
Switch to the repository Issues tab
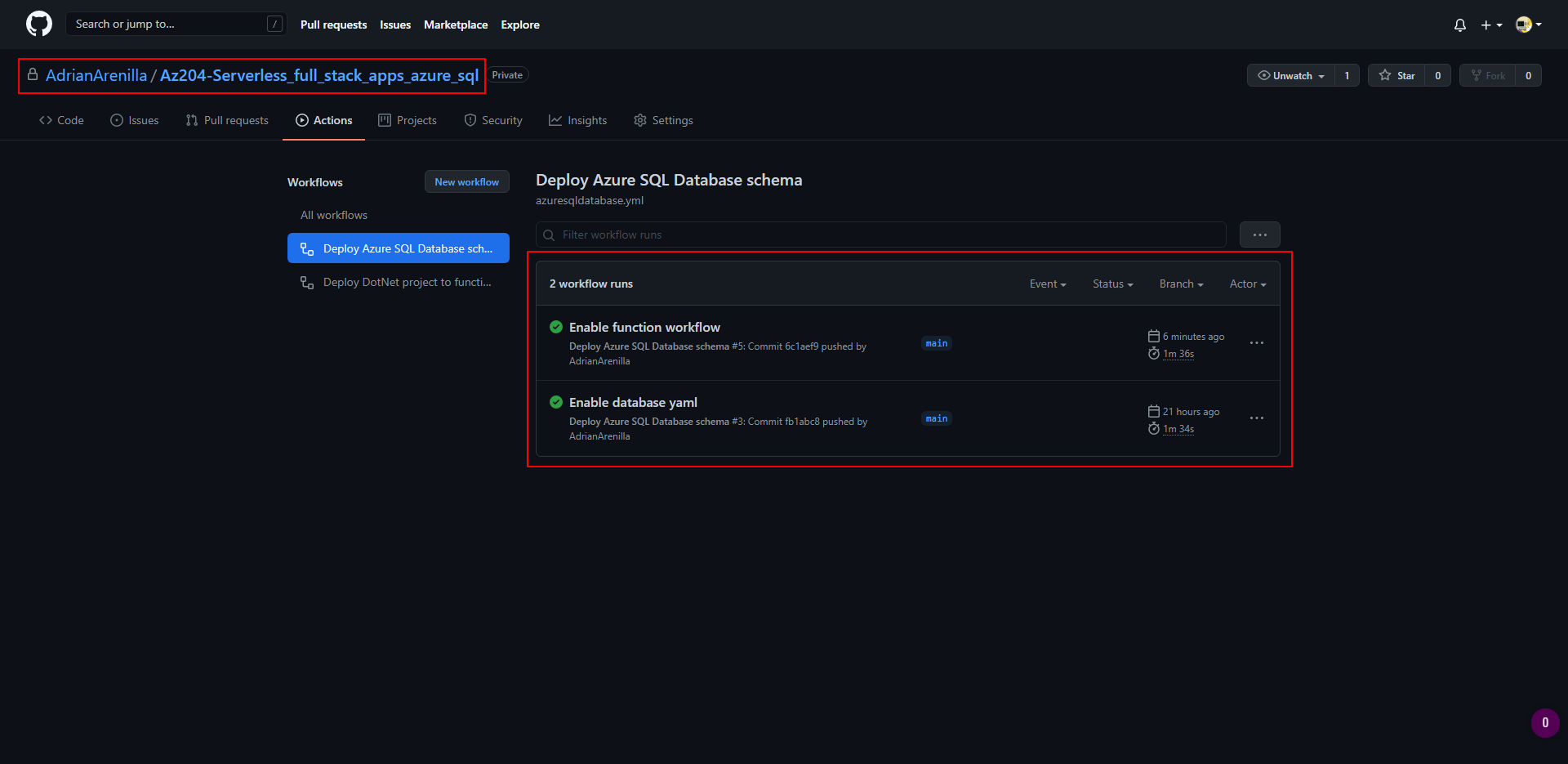pos(135,120)
